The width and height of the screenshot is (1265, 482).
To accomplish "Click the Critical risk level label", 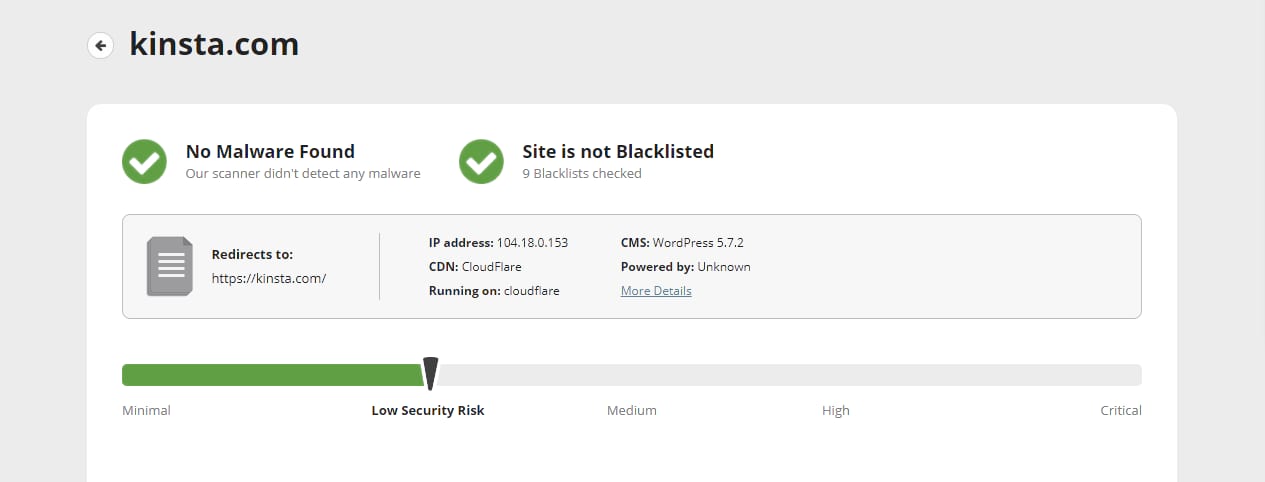I will (1121, 411).
